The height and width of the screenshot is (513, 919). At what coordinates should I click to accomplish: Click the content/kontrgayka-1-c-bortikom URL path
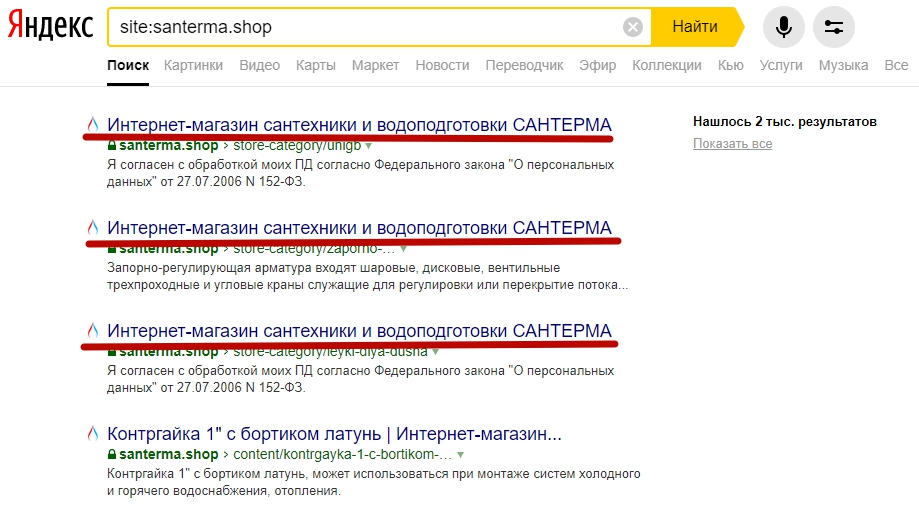coord(343,454)
